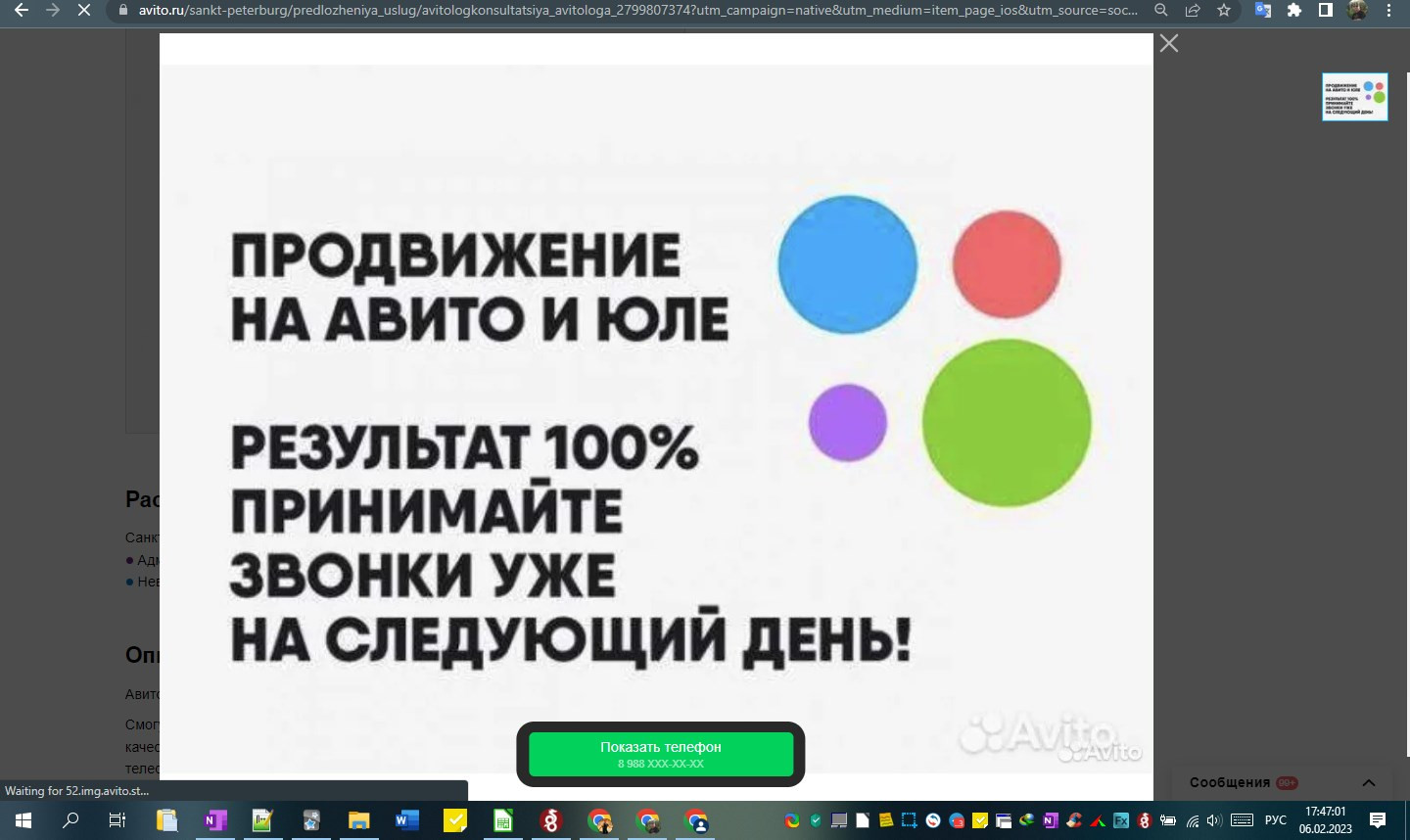Screen dimensions: 1410x840
Task: Open the green notepad editor on taskbar
Action: (x=262, y=820)
